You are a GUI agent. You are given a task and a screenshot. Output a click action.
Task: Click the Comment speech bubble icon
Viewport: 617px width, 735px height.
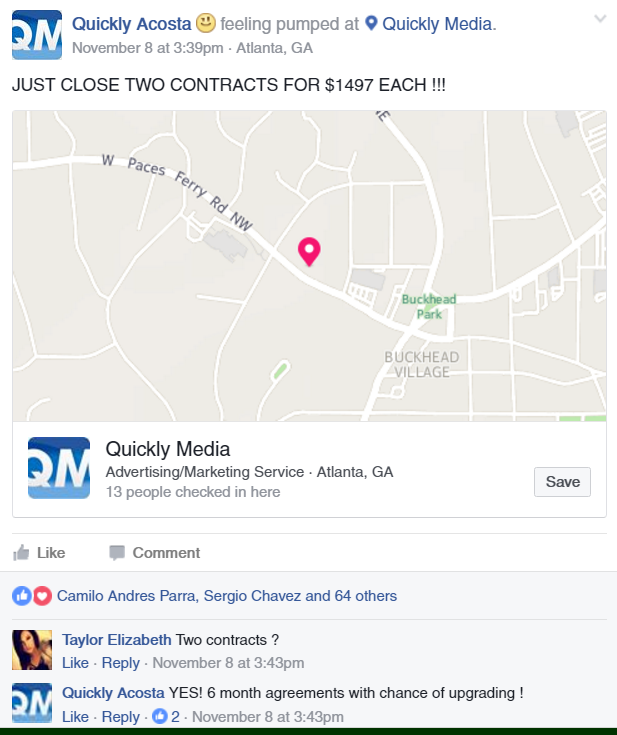[117, 553]
